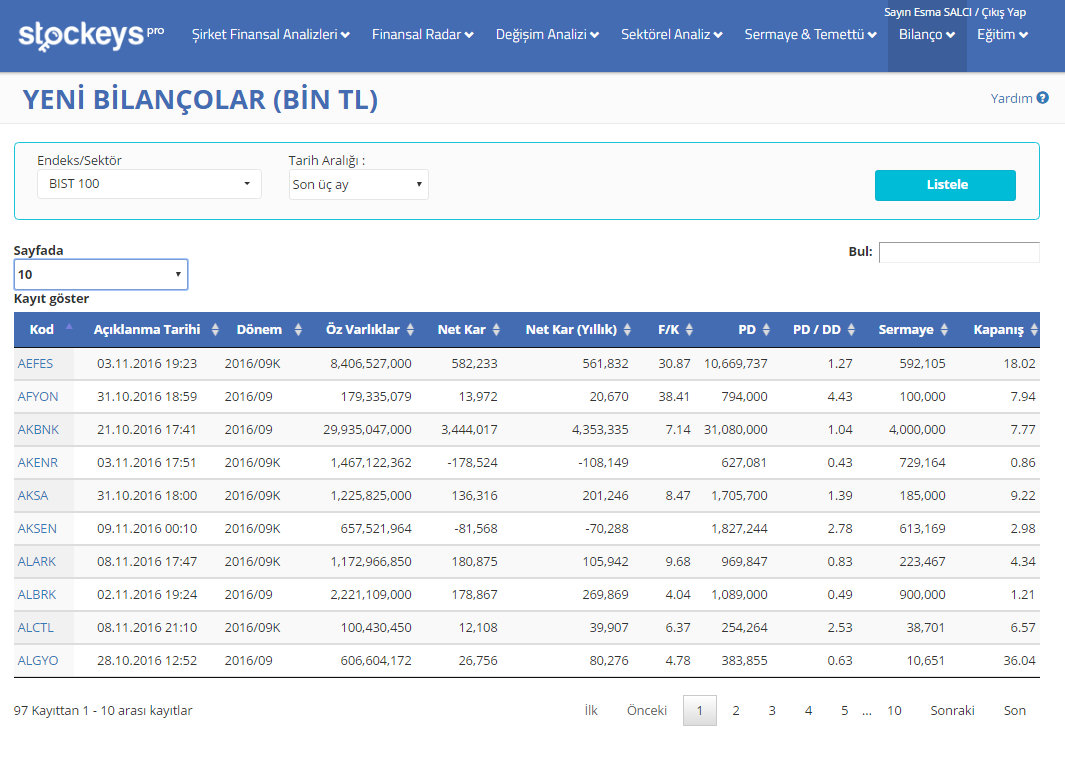Screen dimensions: 1065x768
Task: Sort by Açıklanma Tarihi column arrows
Action: coord(215,330)
